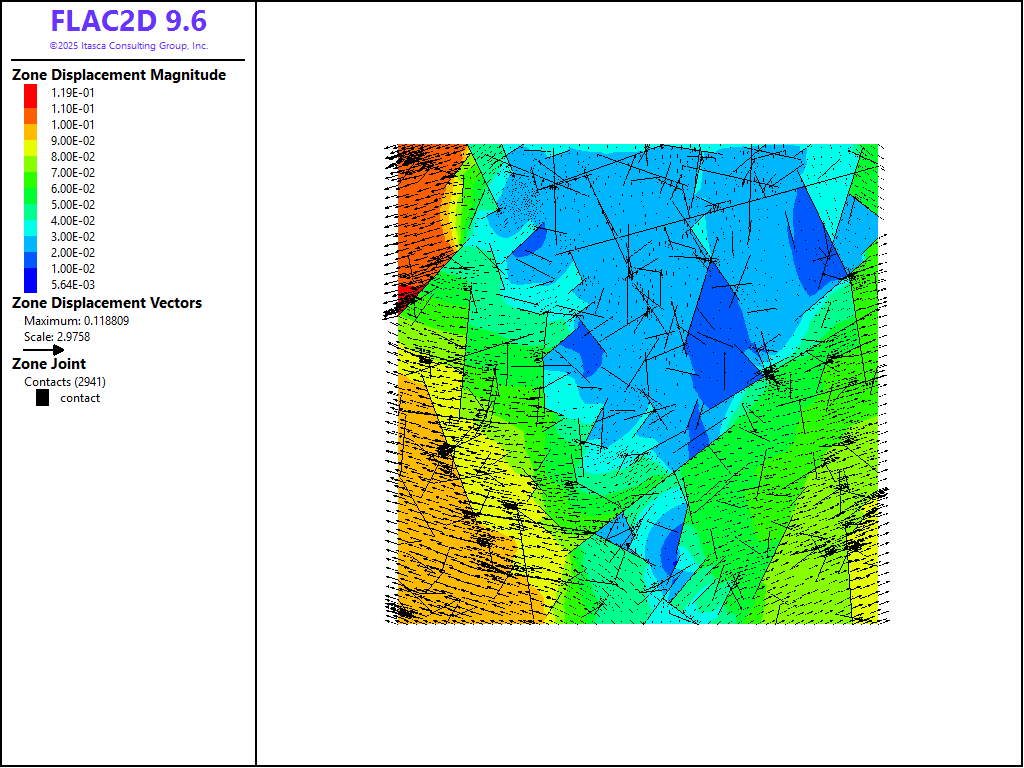Click the 7.00E-02 contour value label
The height and width of the screenshot is (768, 1024).
point(73,173)
